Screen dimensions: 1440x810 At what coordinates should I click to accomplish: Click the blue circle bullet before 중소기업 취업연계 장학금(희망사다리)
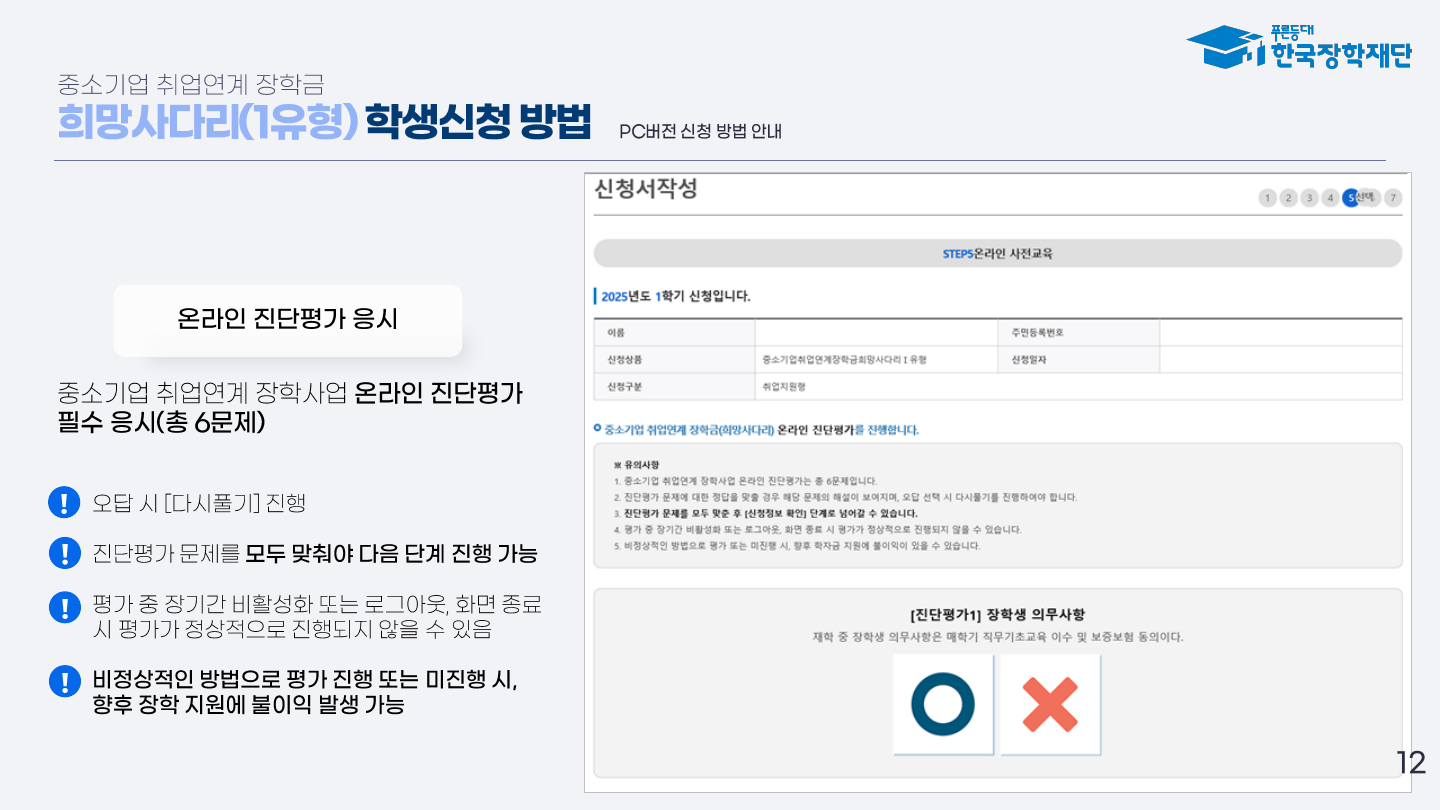[598, 429]
